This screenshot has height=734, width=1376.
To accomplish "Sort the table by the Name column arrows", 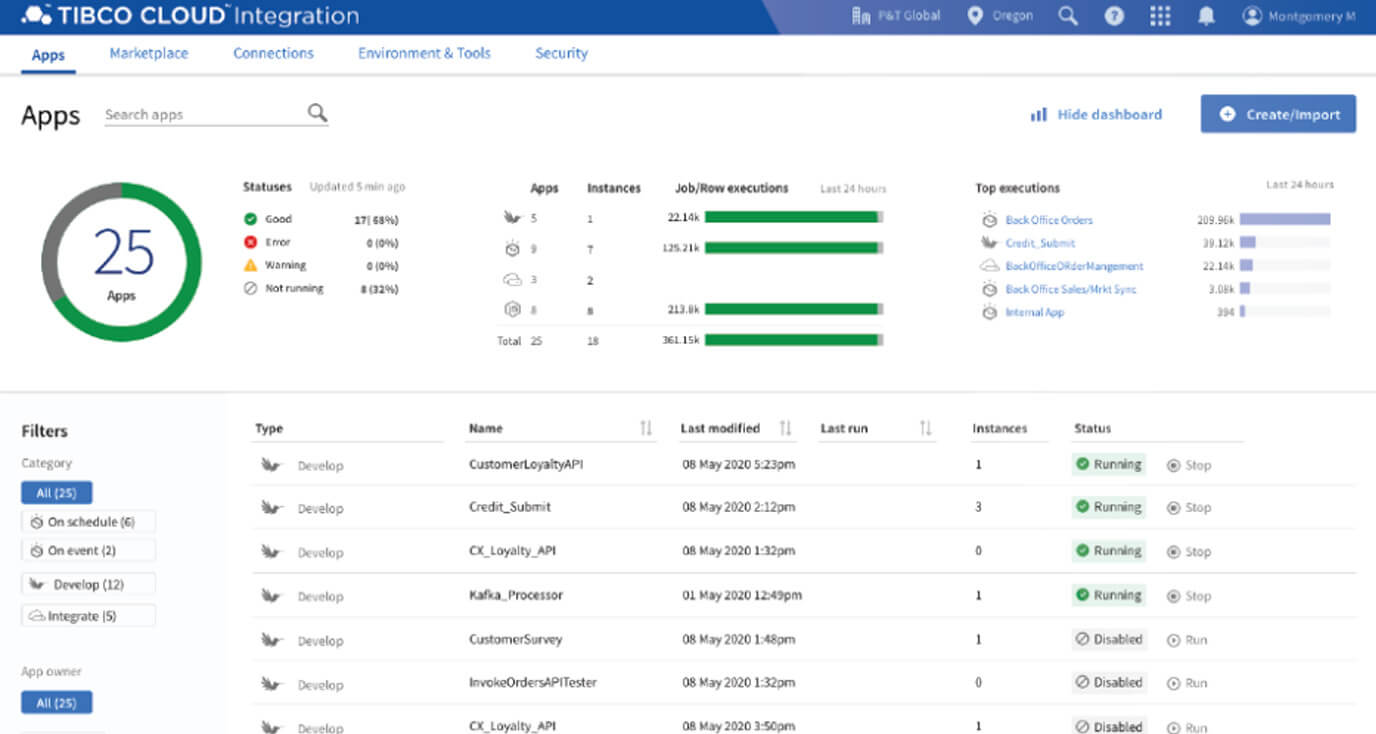I will click(646, 428).
